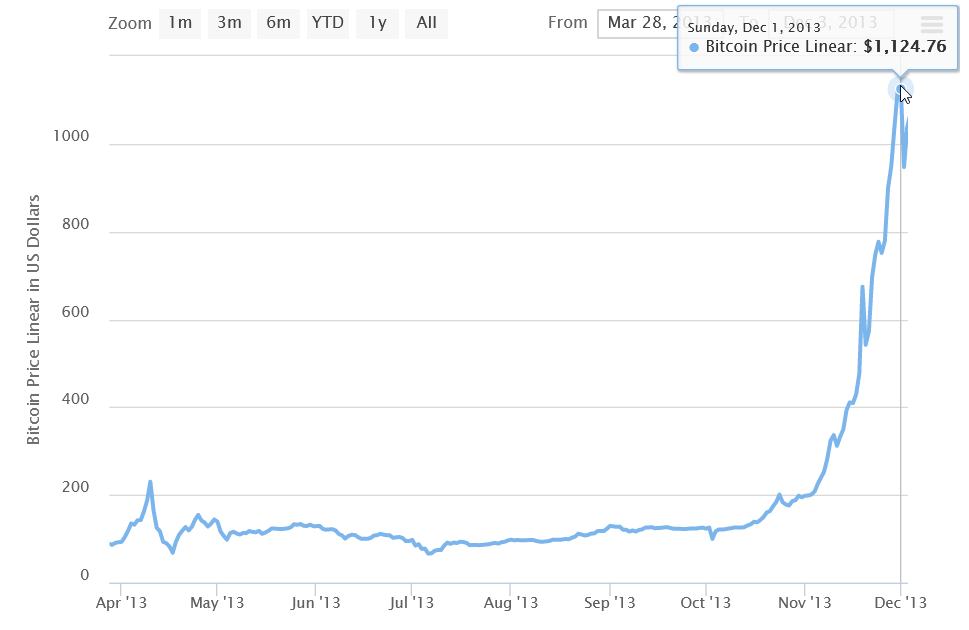Screen dimensions: 969x630
Task: Click the Apr '13 axis label
Action: (121, 603)
